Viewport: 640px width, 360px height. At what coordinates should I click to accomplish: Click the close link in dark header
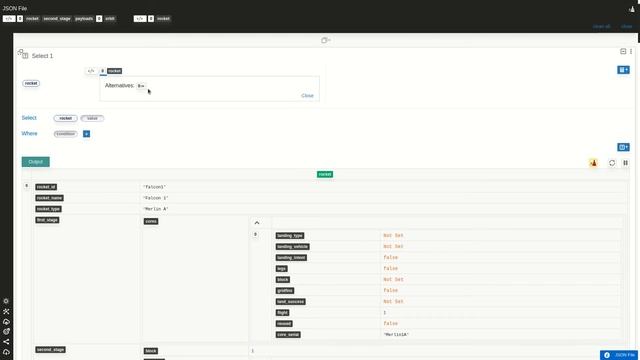(627, 27)
